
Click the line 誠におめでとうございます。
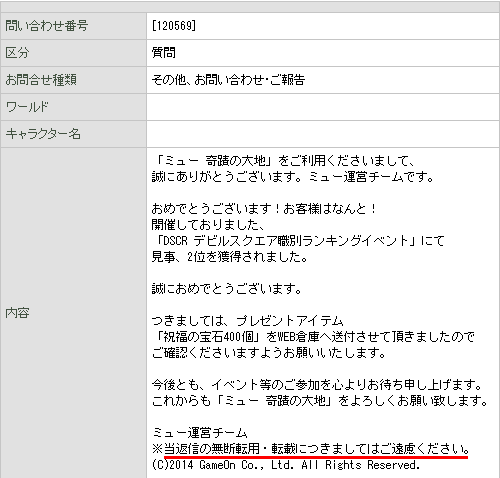tap(227, 289)
